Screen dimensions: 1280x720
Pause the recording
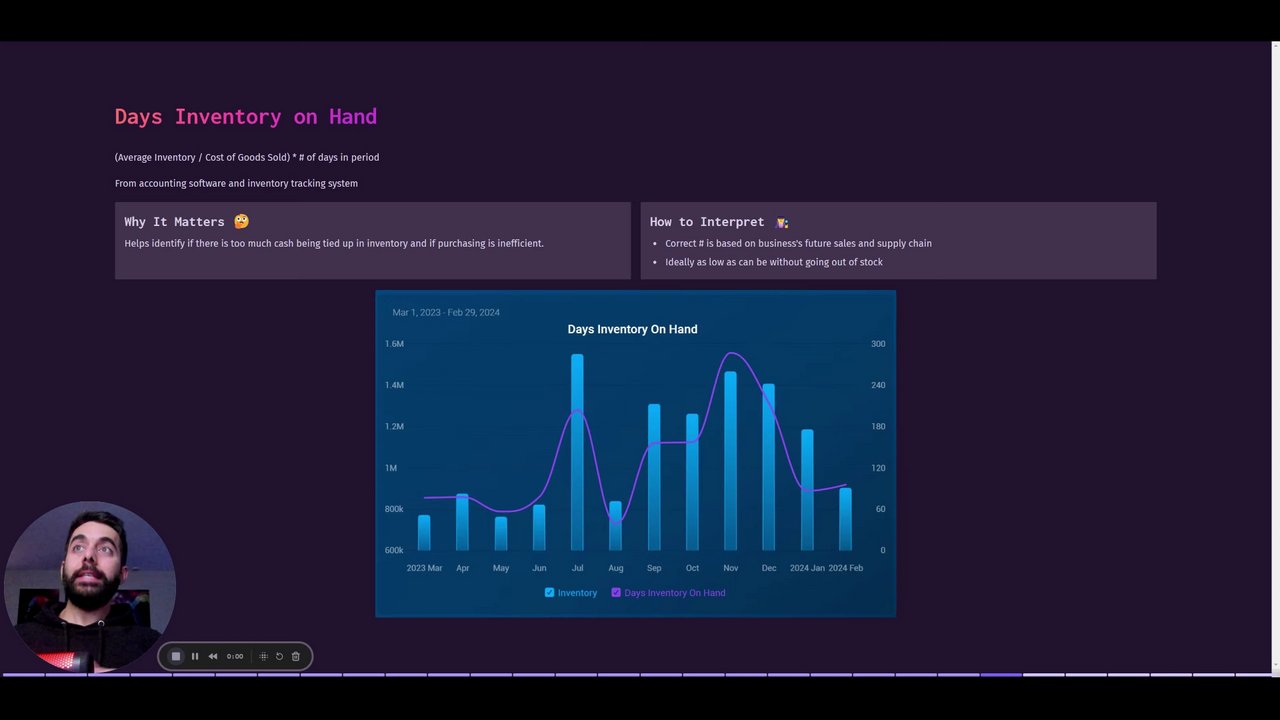pyautogui.click(x=195, y=656)
